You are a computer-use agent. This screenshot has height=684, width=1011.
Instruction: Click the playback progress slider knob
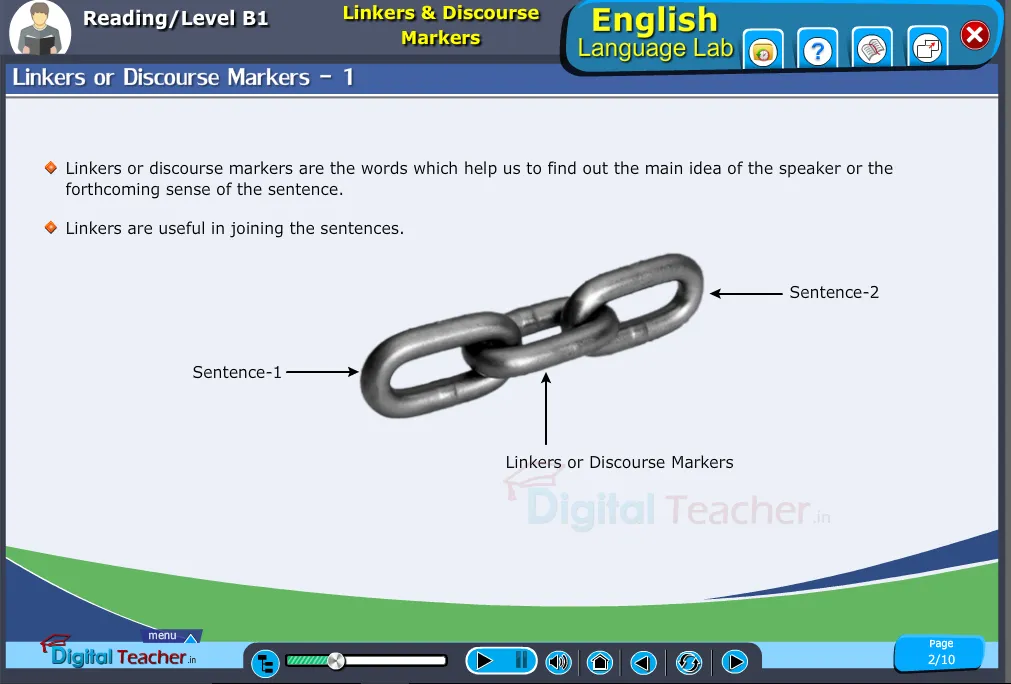click(336, 661)
